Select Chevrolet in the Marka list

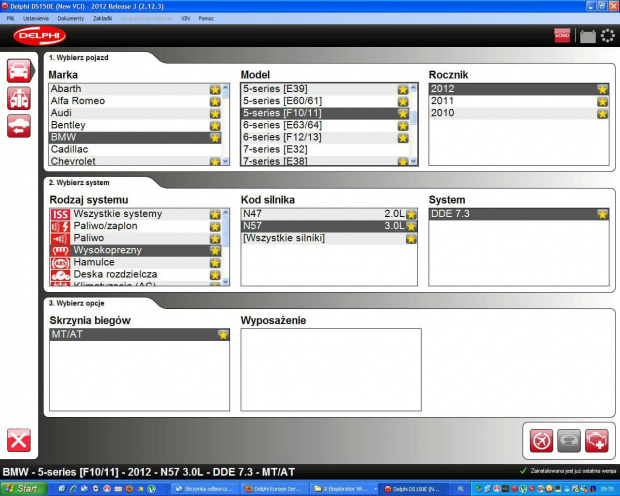(x=135, y=161)
